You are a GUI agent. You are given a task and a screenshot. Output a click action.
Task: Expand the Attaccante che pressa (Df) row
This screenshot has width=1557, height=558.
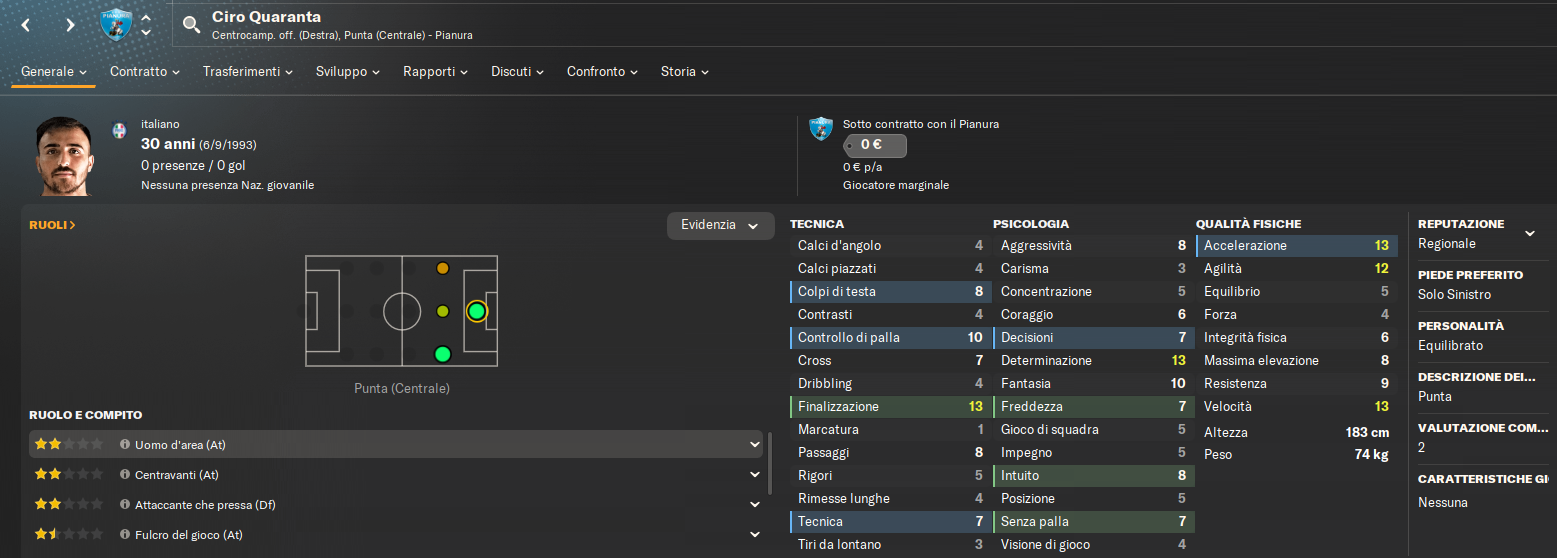[x=754, y=505]
